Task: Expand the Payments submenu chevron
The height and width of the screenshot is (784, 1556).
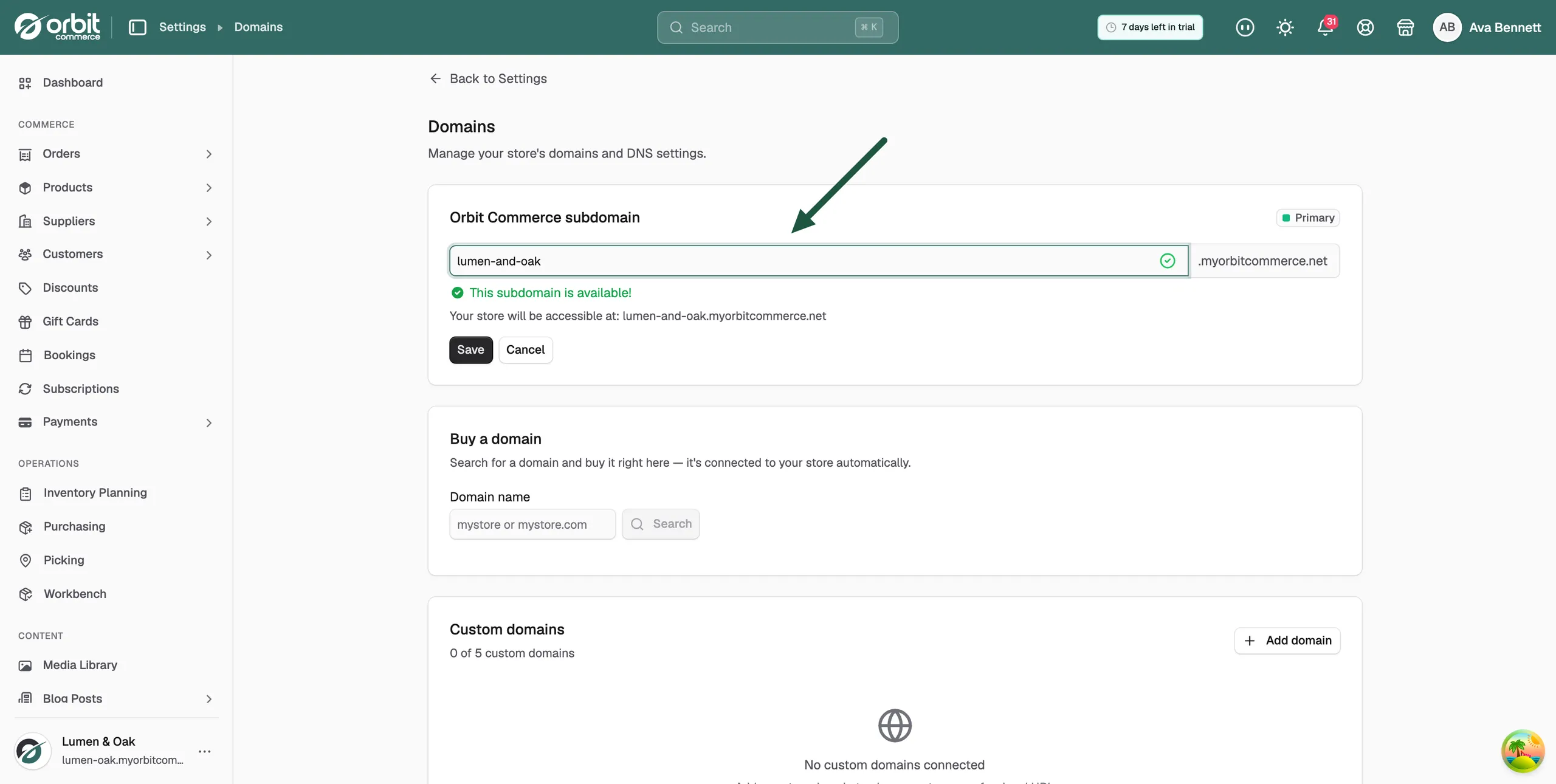Action: pos(208,422)
